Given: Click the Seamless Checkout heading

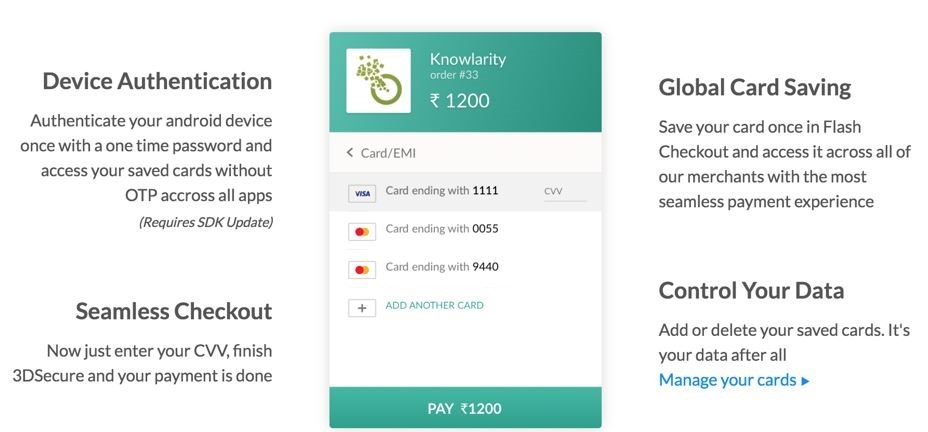Looking at the screenshot, I should coord(174,311).
